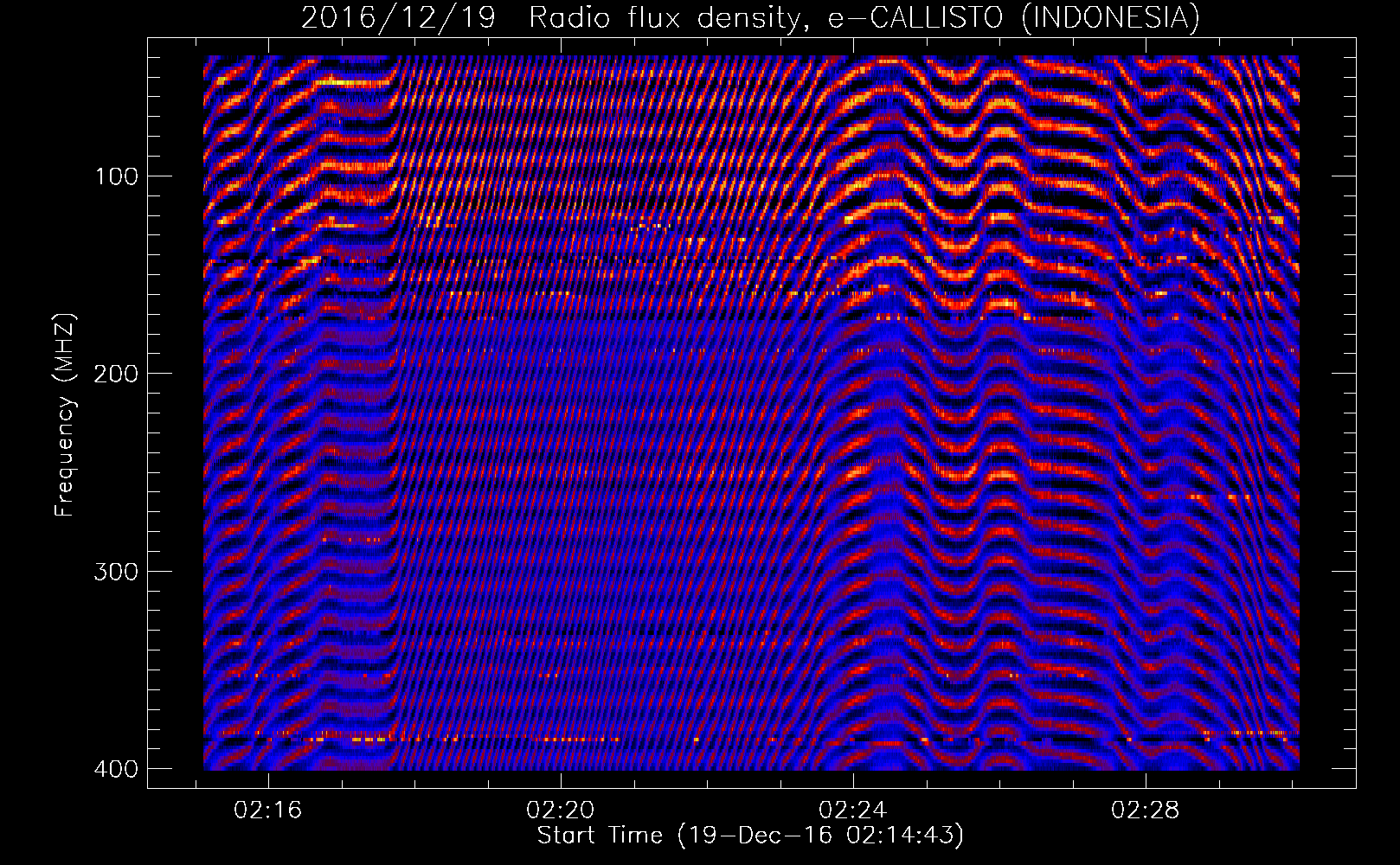The height and width of the screenshot is (865, 1400).
Task: Click the "02:28" time tick label
Action: click(1146, 810)
